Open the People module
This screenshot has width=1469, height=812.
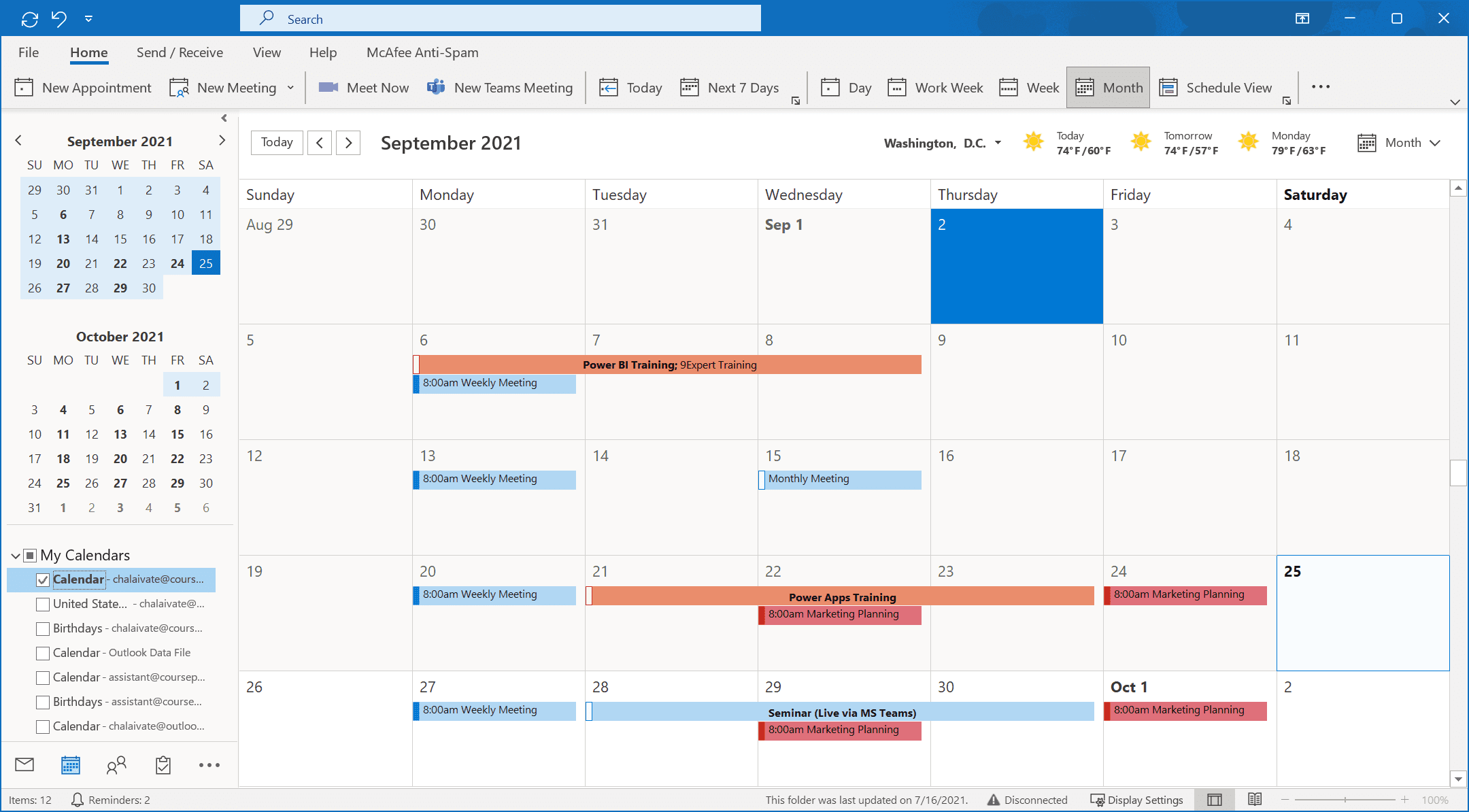point(116,764)
